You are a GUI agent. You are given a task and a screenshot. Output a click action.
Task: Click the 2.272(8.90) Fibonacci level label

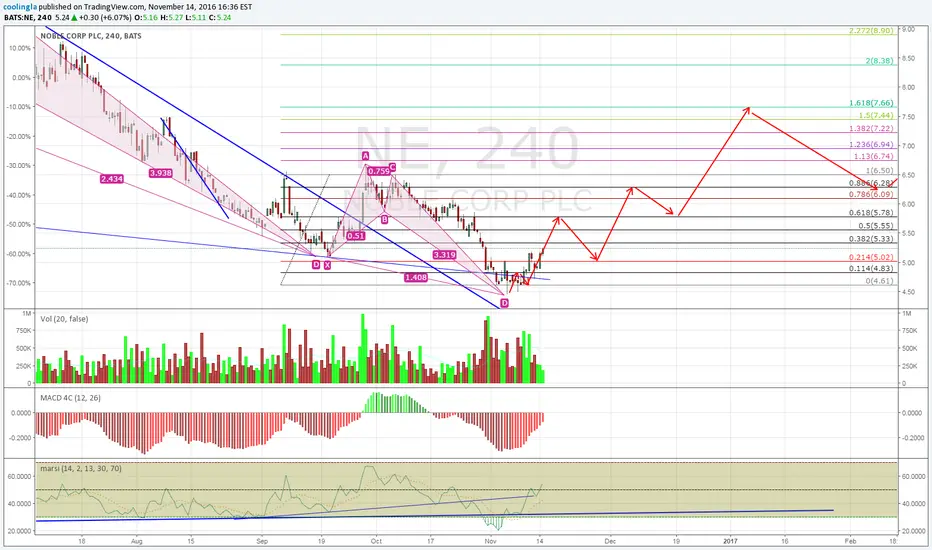[871, 30]
